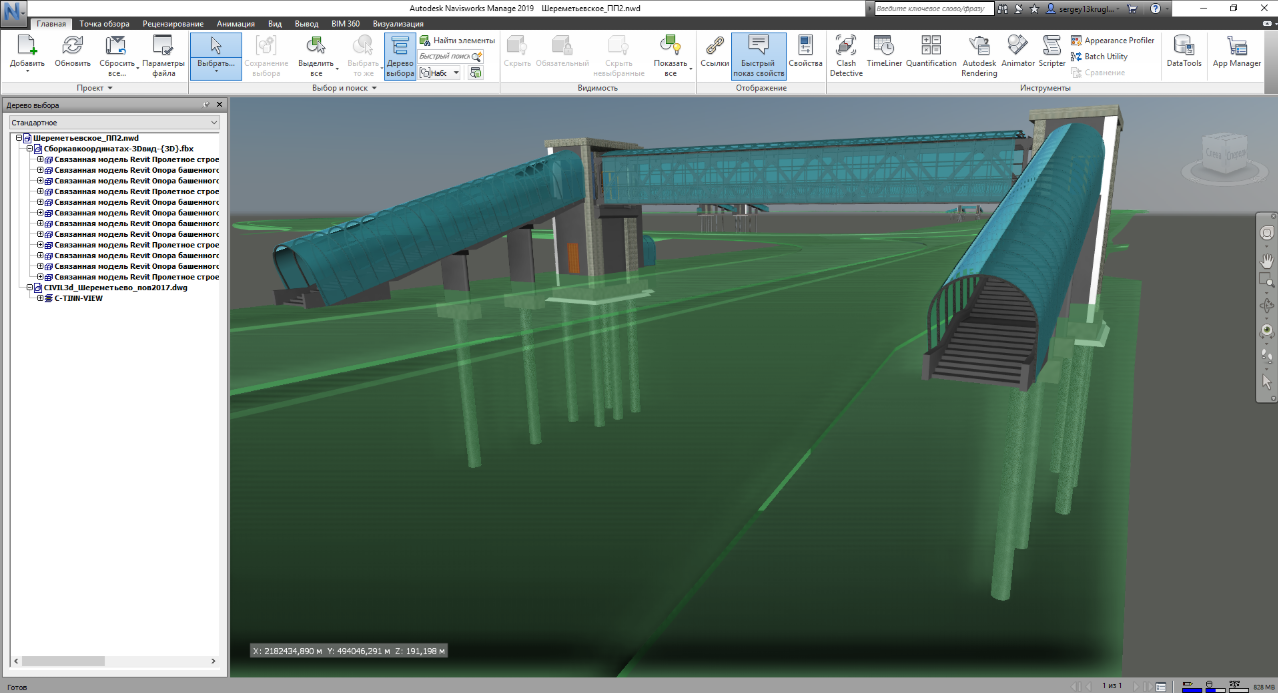Open the Clash Detective tool
The width and height of the screenshot is (1278, 693).
[845, 55]
